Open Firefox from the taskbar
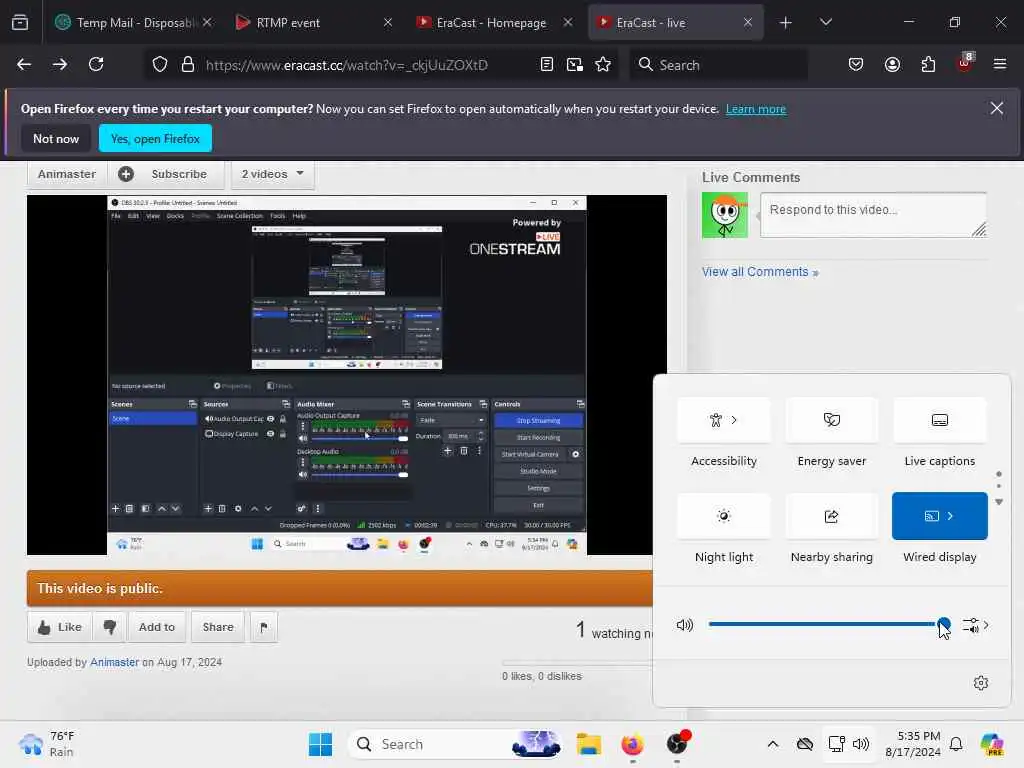 click(632, 744)
